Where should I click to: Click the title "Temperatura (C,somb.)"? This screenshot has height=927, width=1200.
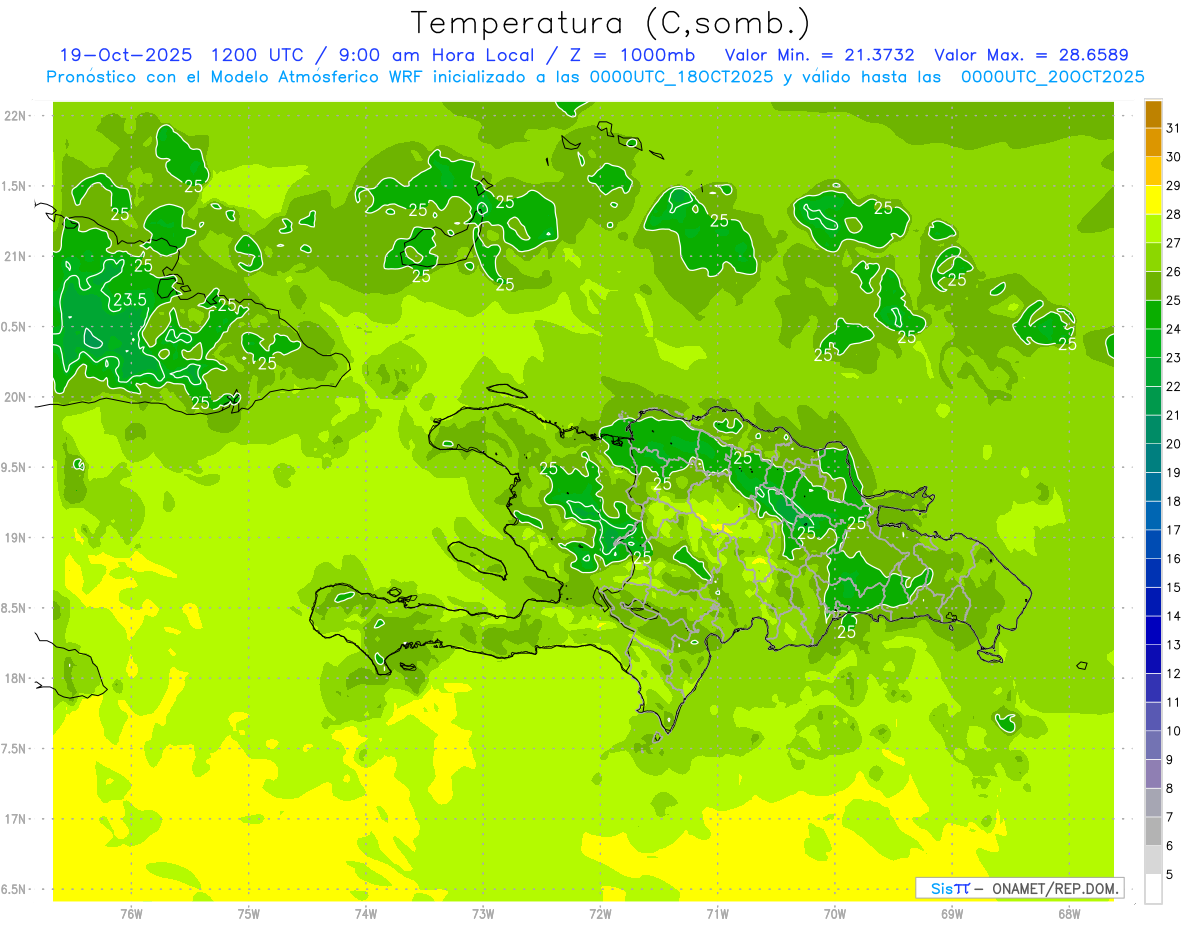click(x=611, y=23)
